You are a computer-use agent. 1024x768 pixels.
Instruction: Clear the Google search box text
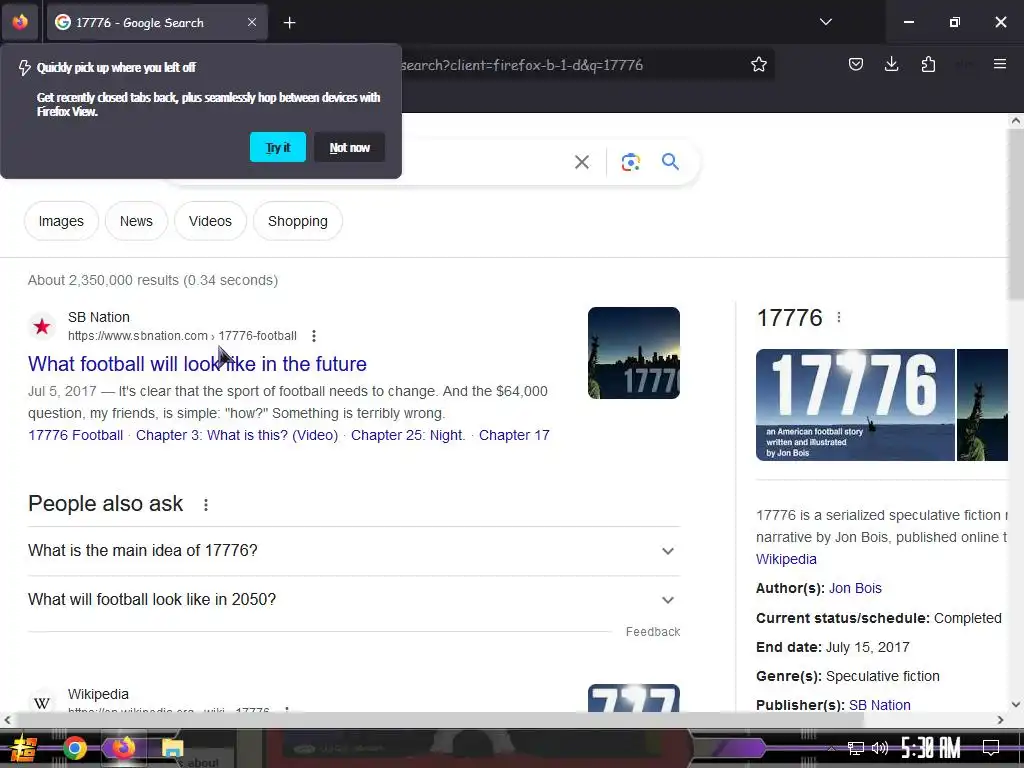tap(582, 162)
